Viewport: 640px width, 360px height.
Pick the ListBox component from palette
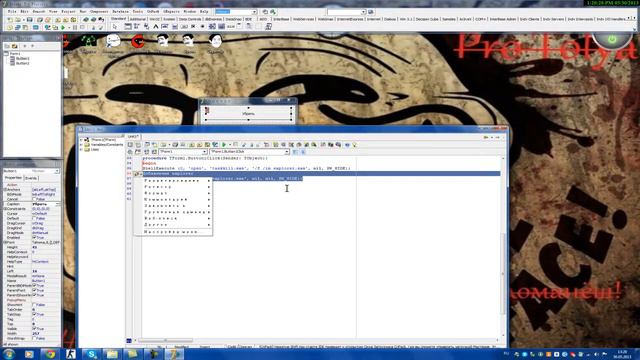tap(212, 27)
